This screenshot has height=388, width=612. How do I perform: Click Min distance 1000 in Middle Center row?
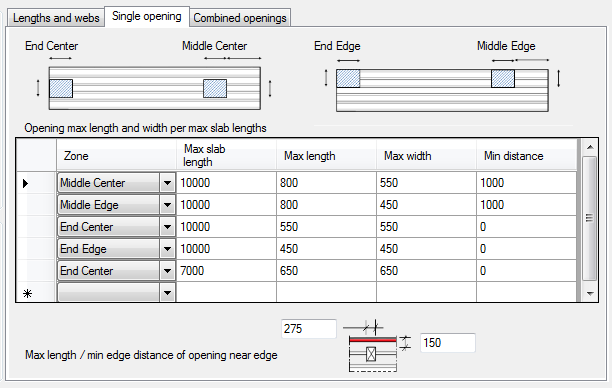[526, 183]
